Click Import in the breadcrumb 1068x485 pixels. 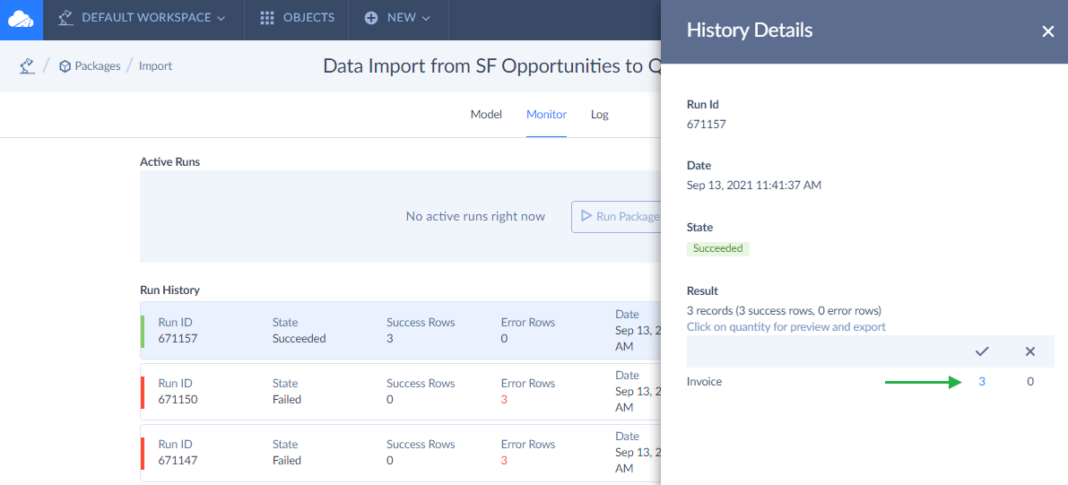coord(155,66)
